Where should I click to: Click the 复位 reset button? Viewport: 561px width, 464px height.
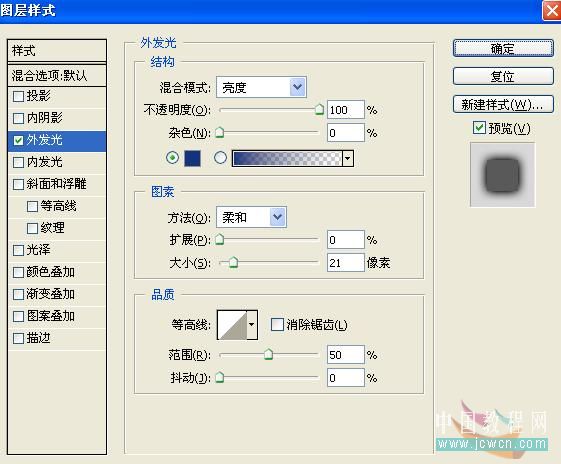pyautogui.click(x=503, y=76)
